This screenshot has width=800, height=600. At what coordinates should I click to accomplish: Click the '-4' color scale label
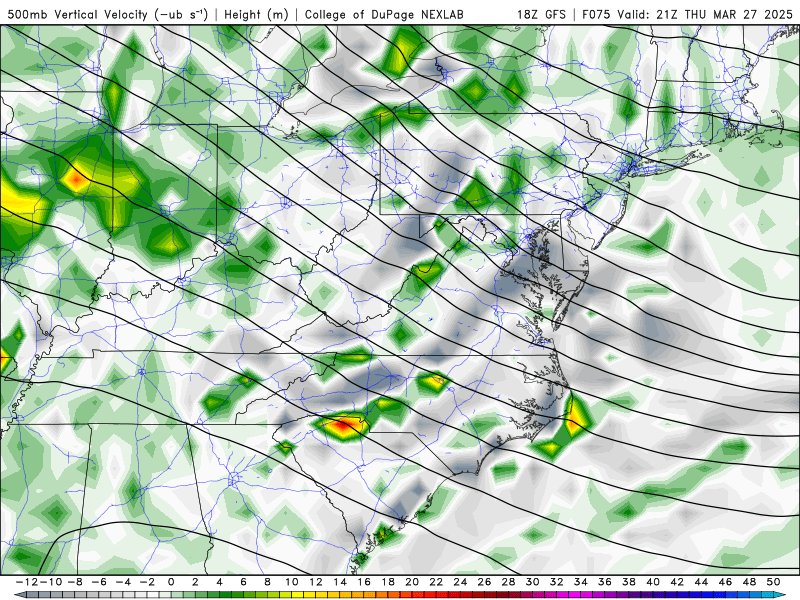tap(122, 582)
